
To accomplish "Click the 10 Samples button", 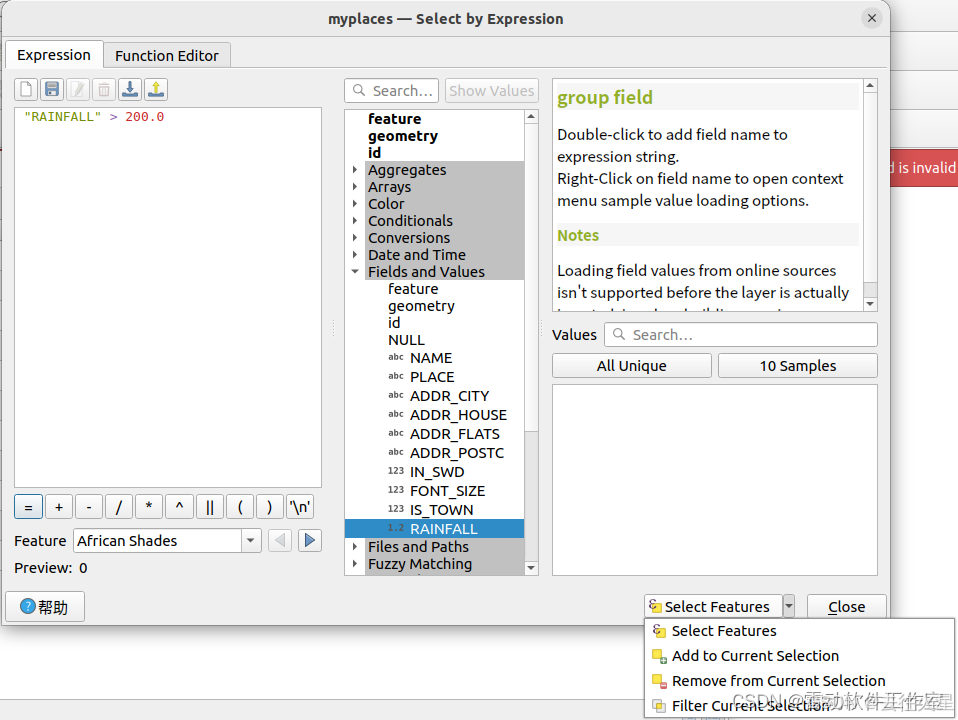I will 798,366.
